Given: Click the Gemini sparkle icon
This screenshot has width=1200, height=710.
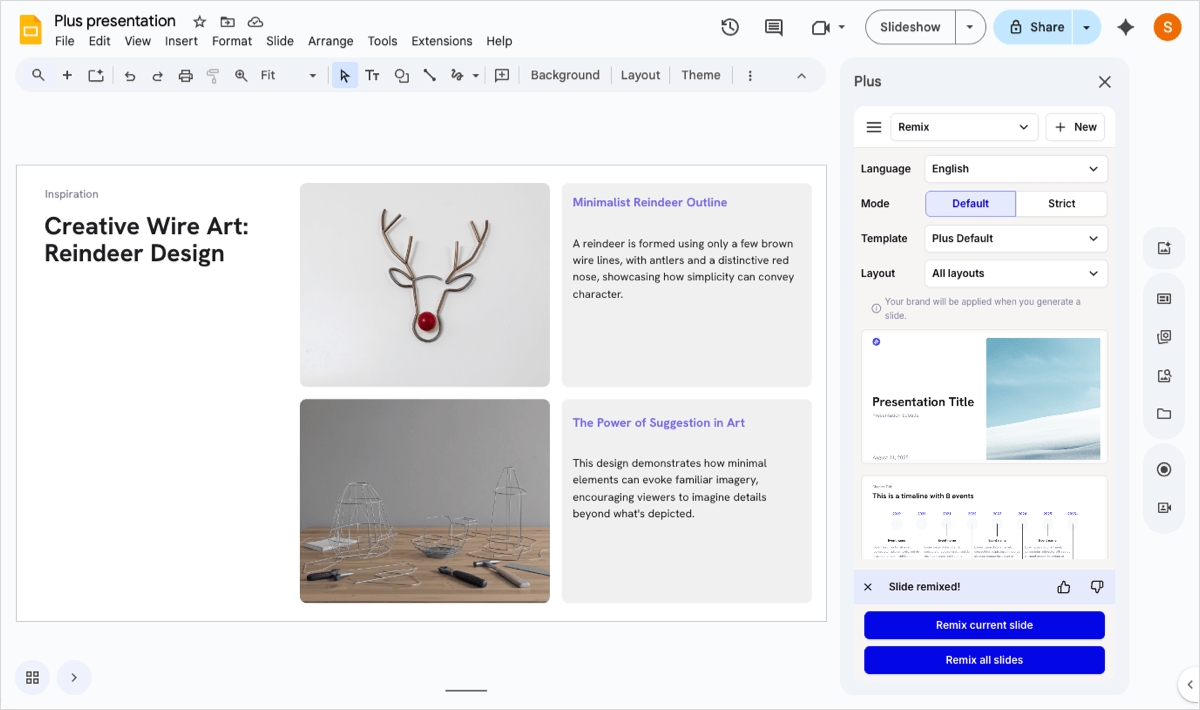Looking at the screenshot, I should [1125, 27].
